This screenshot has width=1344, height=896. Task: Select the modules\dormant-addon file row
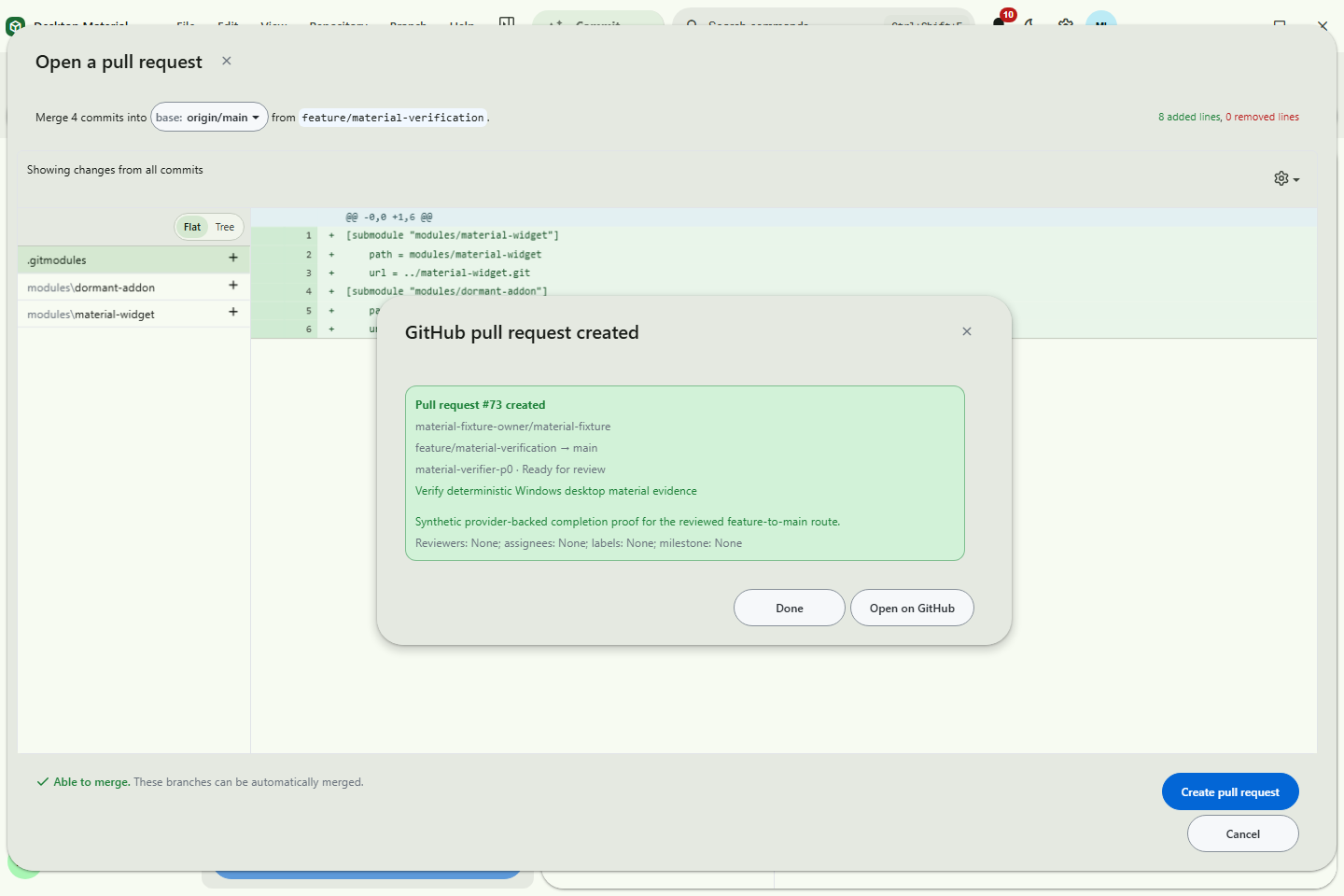point(133,287)
